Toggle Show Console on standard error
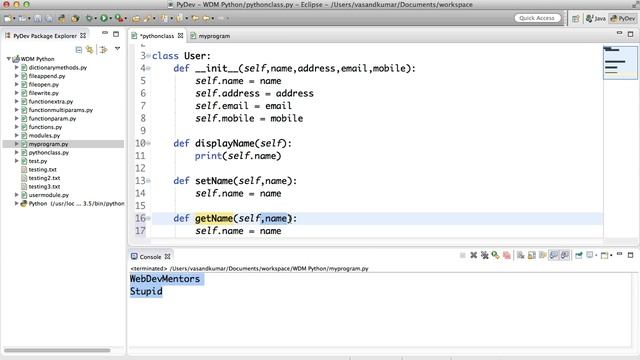Screen dimensions: 640x360 [x=565, y=256]
